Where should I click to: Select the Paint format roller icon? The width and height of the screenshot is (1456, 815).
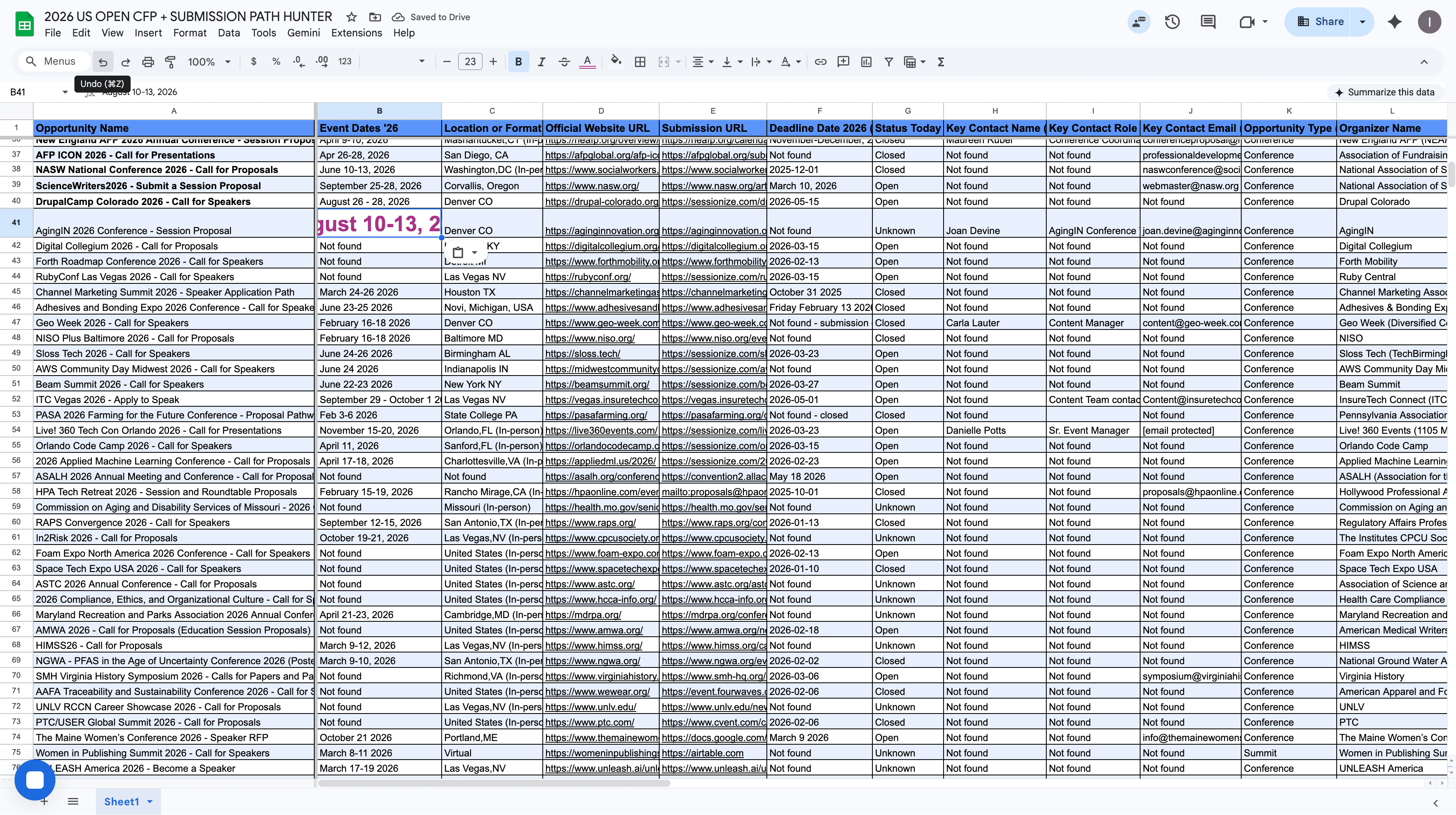(170, 62)
